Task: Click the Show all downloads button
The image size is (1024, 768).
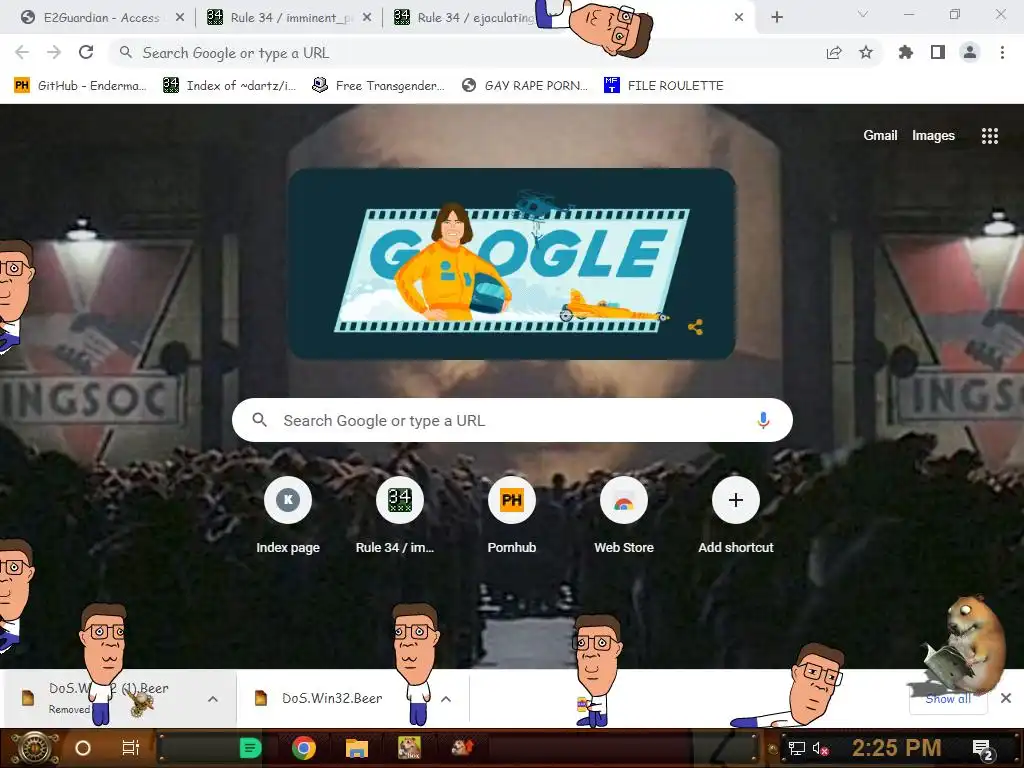Action: (x=948, y=699)
